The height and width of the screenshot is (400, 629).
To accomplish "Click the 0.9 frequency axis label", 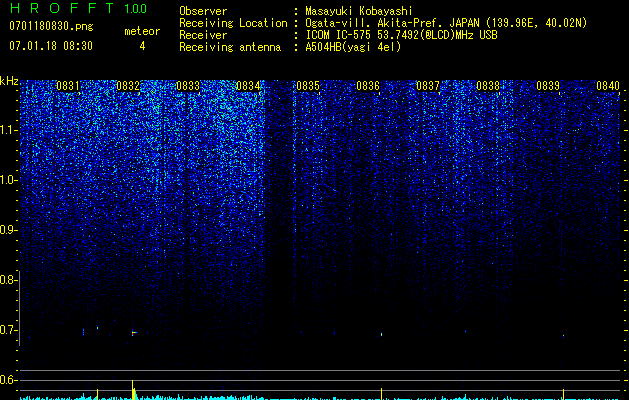I will tap(8, 230).
